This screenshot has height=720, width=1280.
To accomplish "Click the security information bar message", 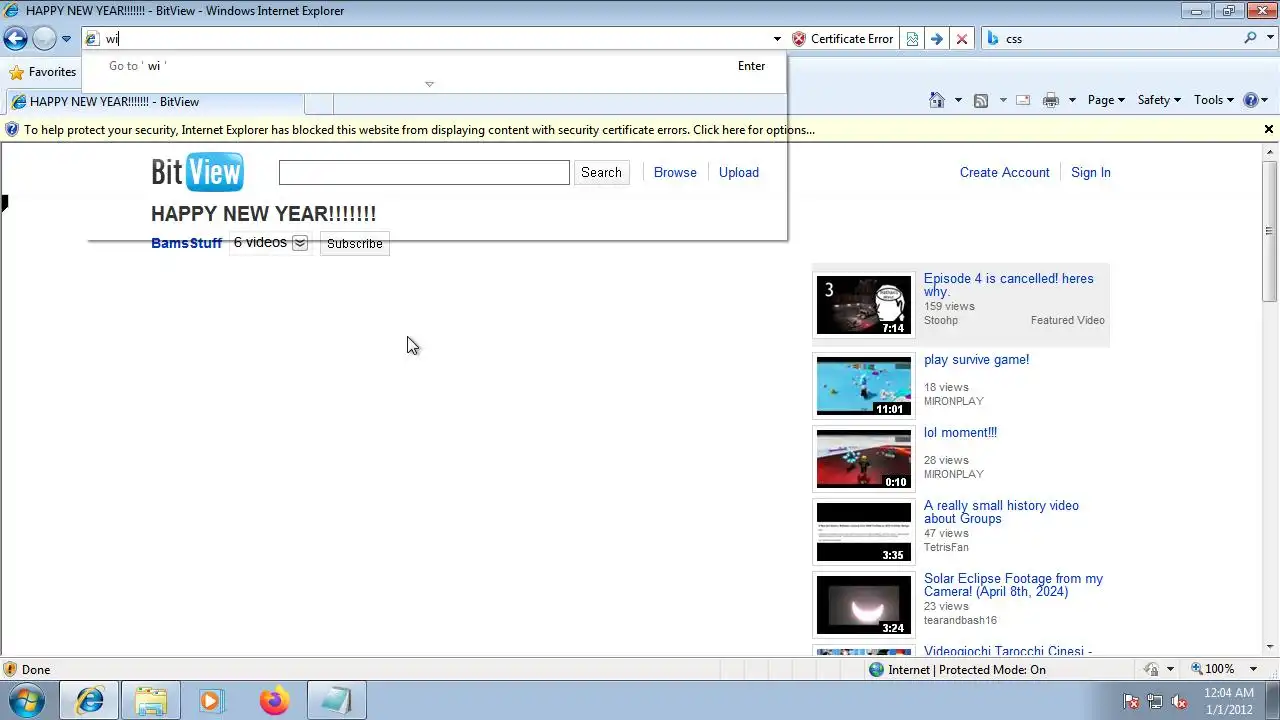I will [419, 130].
